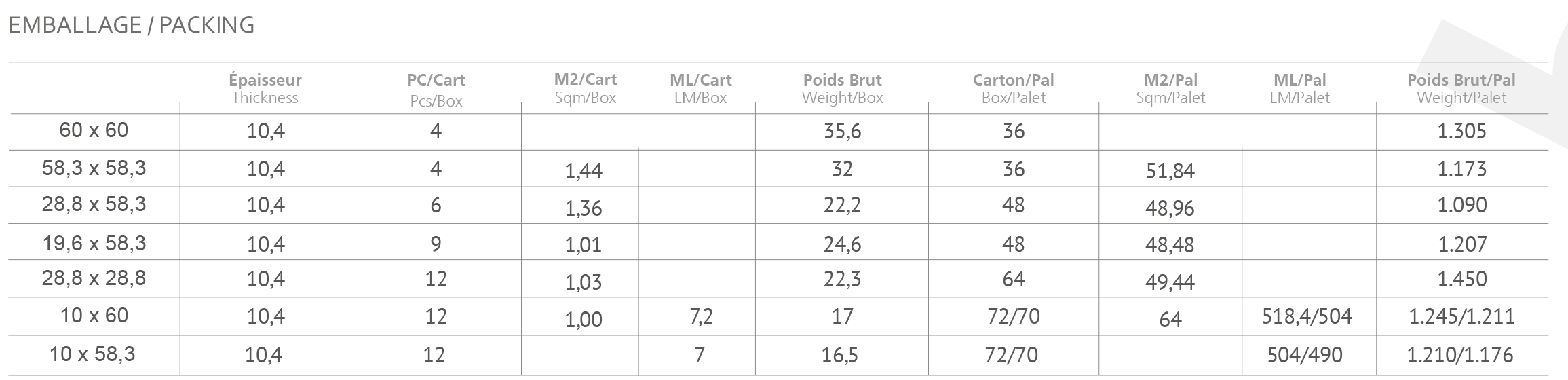The width and height of the screenshot is (1568, 380).
Task: Select the M2/Cart Sqm/Box header
Action: click(586, 89)
